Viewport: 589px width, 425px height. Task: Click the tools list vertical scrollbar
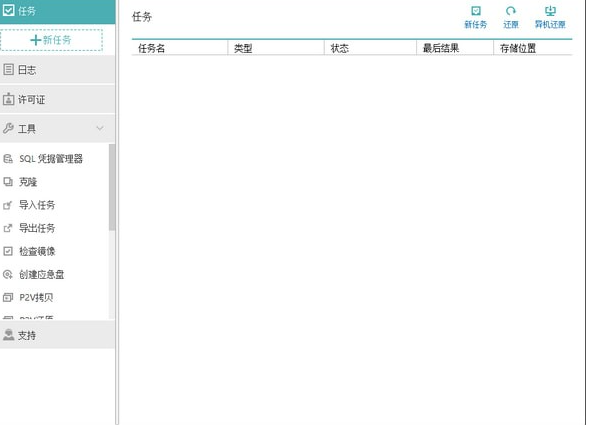[x=112, y=187]
